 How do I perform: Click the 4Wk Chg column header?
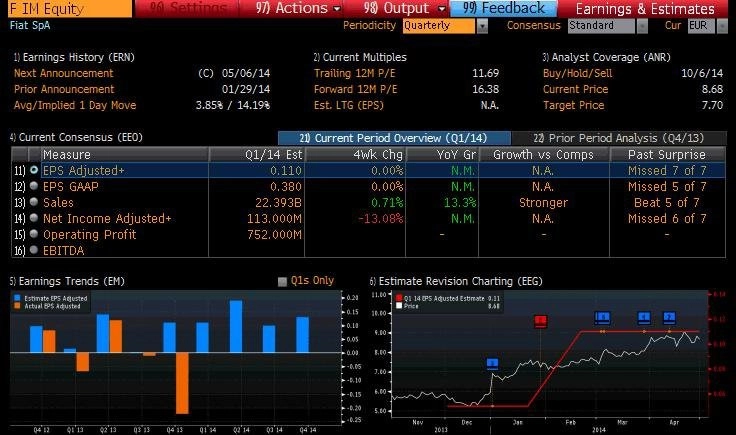[x=355, y=154]
